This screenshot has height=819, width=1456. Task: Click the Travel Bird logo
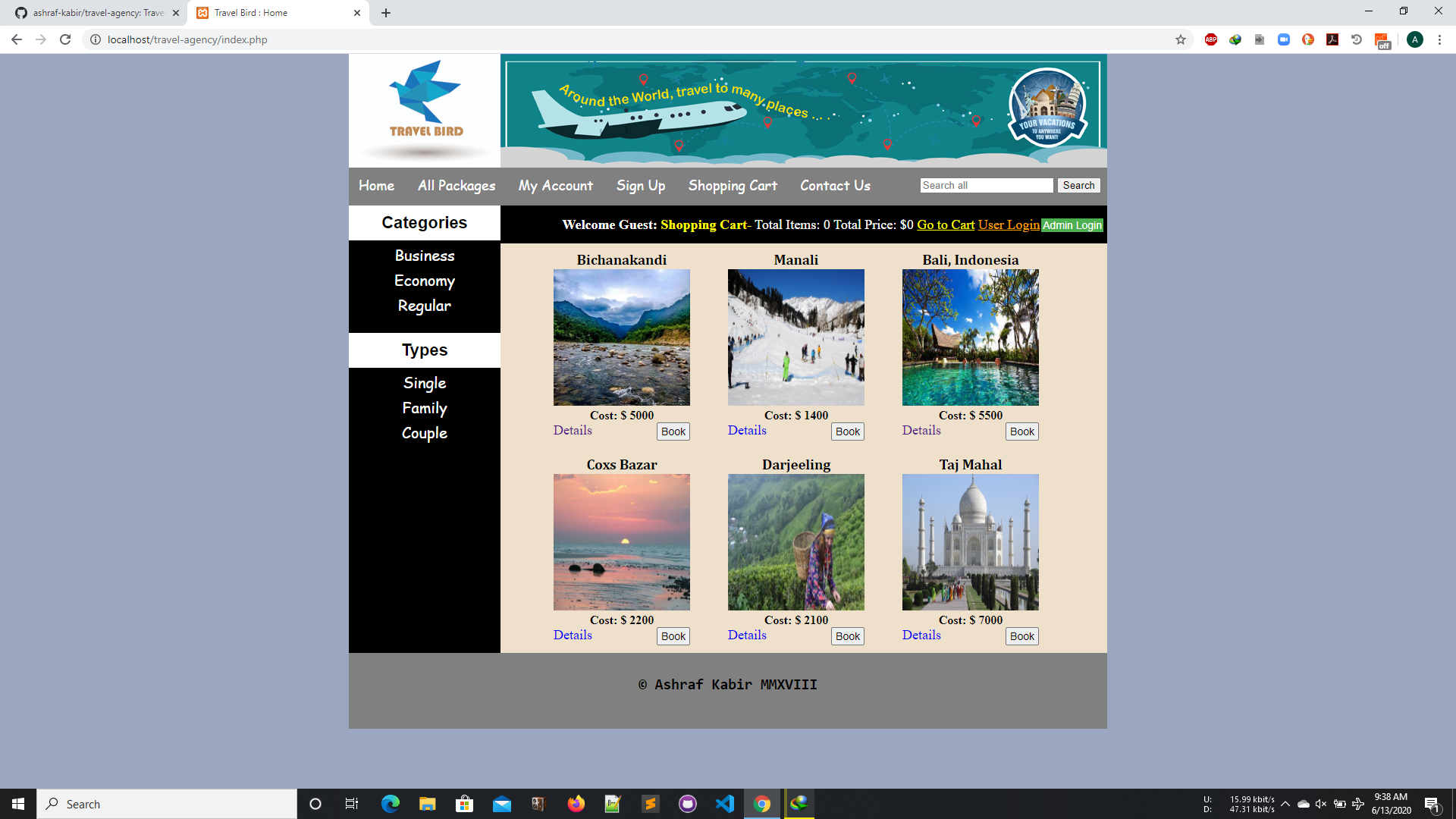coord(425,102)
